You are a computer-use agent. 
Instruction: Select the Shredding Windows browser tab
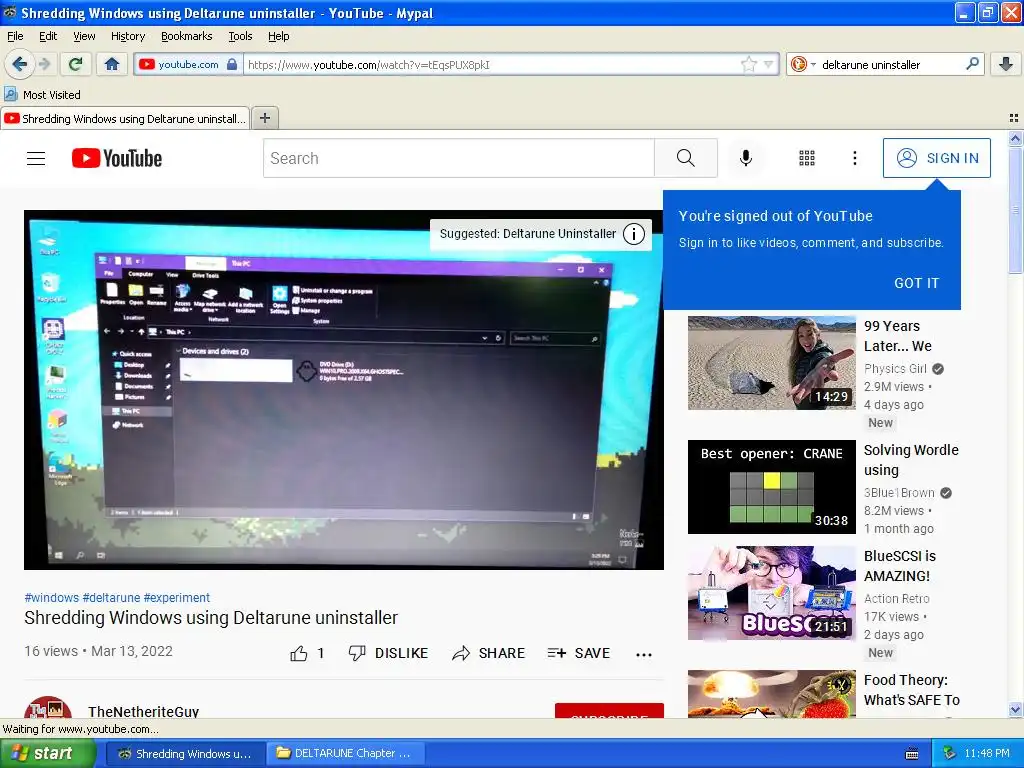[125, 118]
